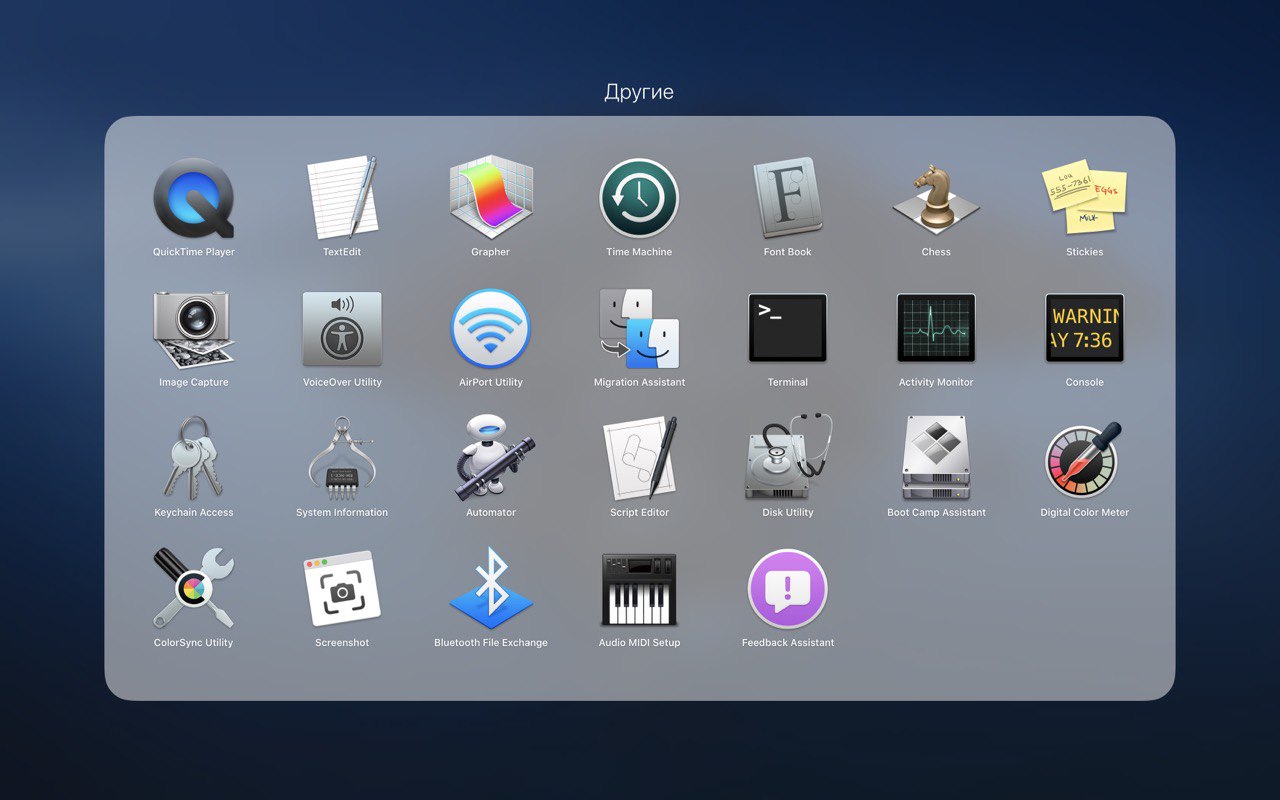
Task: Open the Migration Assistant icon
Action: [x=639, y=329]
